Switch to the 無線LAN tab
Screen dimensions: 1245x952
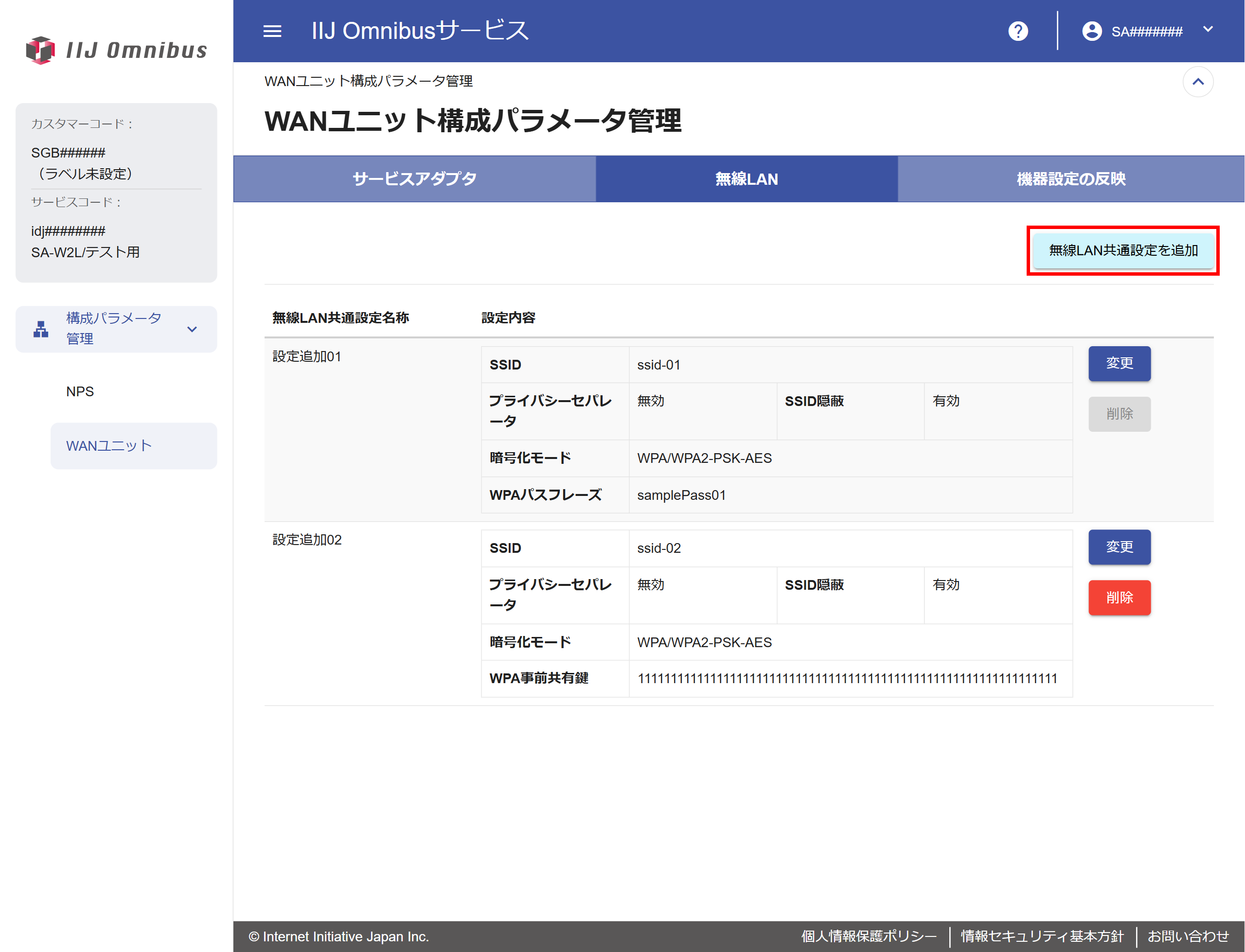pyautogui.click(x=747, y=179)
